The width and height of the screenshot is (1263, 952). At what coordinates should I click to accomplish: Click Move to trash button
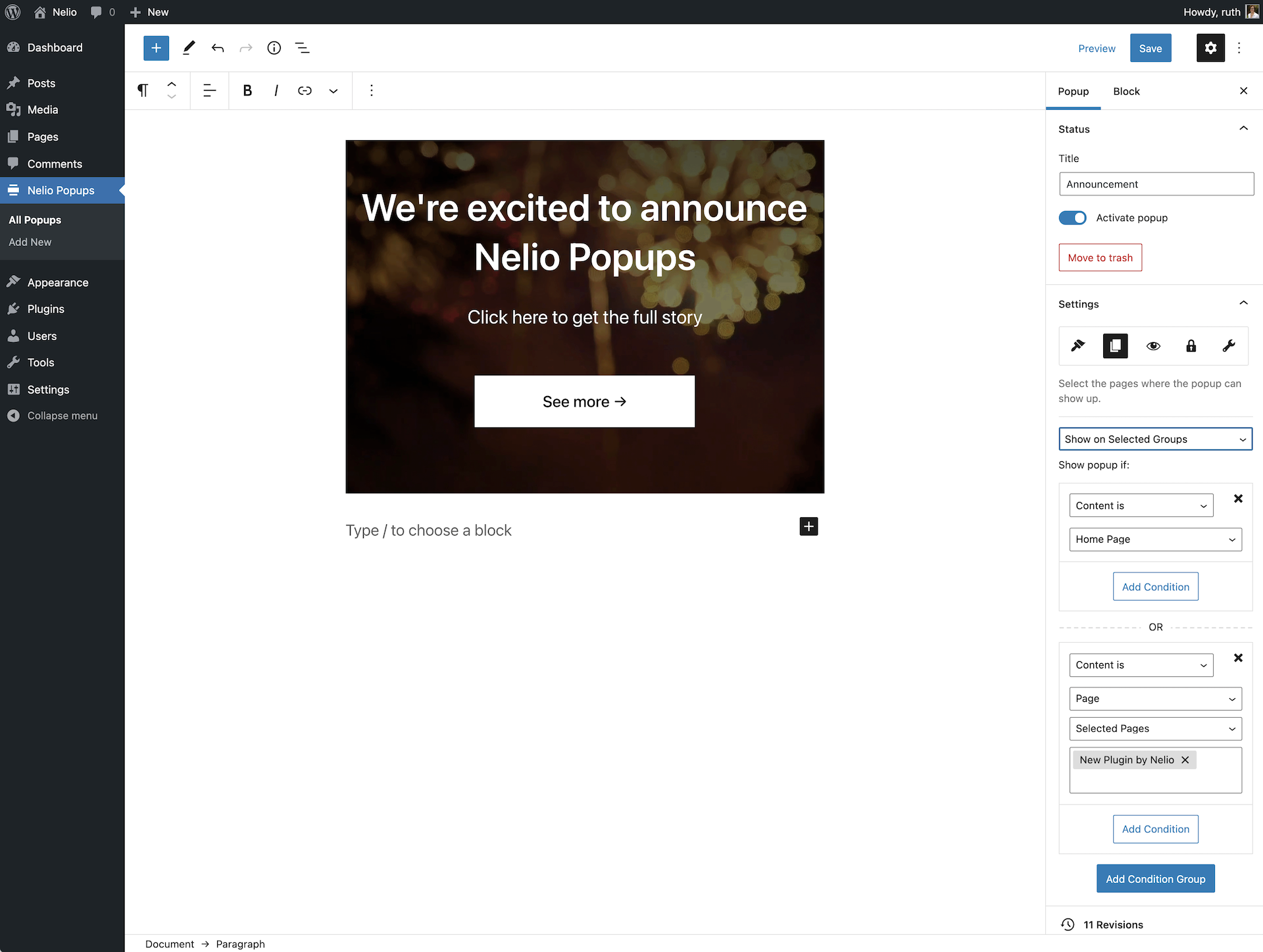pyautogui.click(x=1099, y=257)
